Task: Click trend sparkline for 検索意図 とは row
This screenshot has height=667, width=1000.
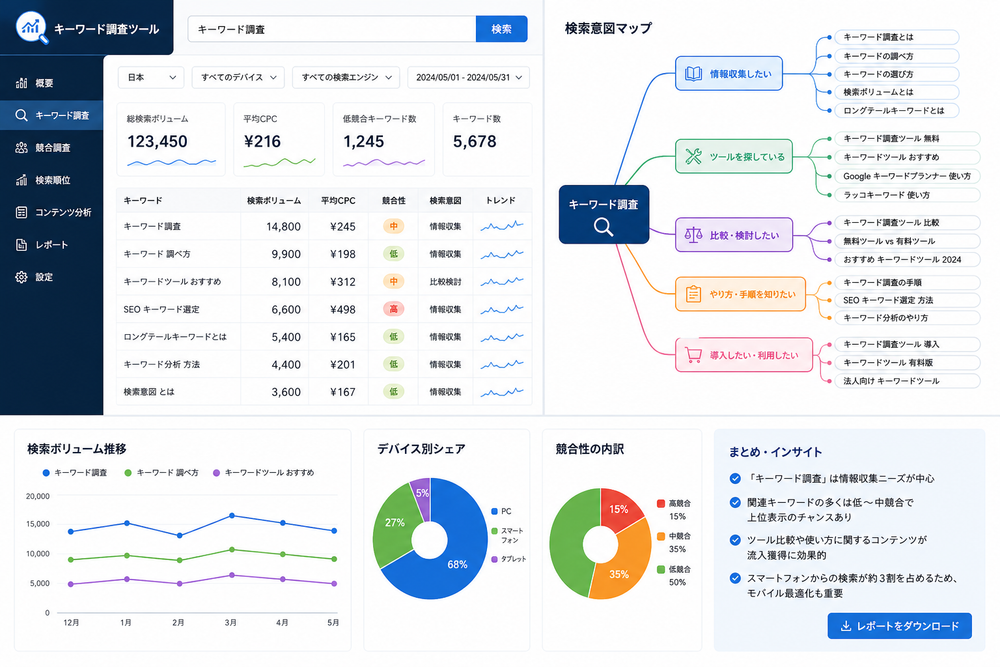Action: tap(502, 392)
